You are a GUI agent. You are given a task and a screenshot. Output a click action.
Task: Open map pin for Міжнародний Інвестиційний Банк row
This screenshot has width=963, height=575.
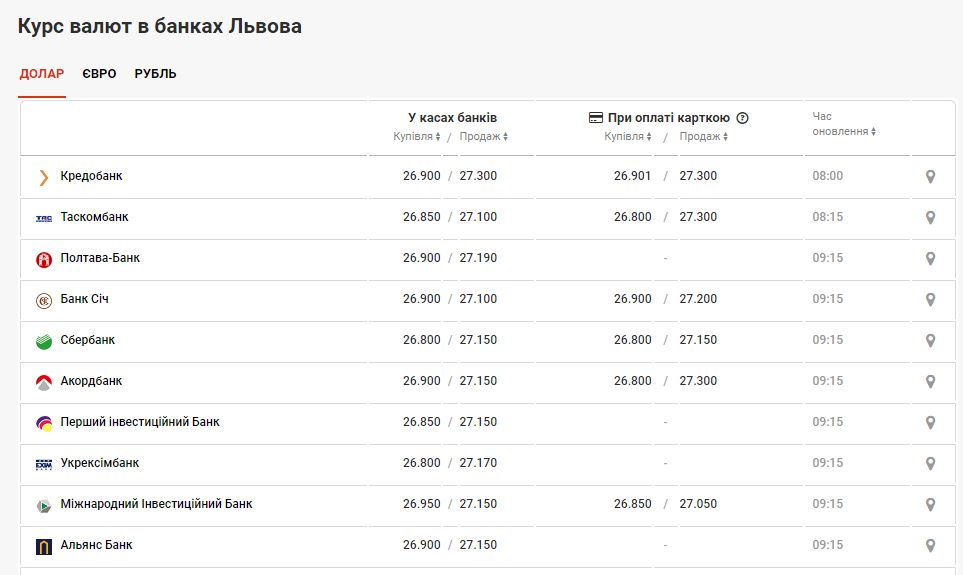click(930, 504)
